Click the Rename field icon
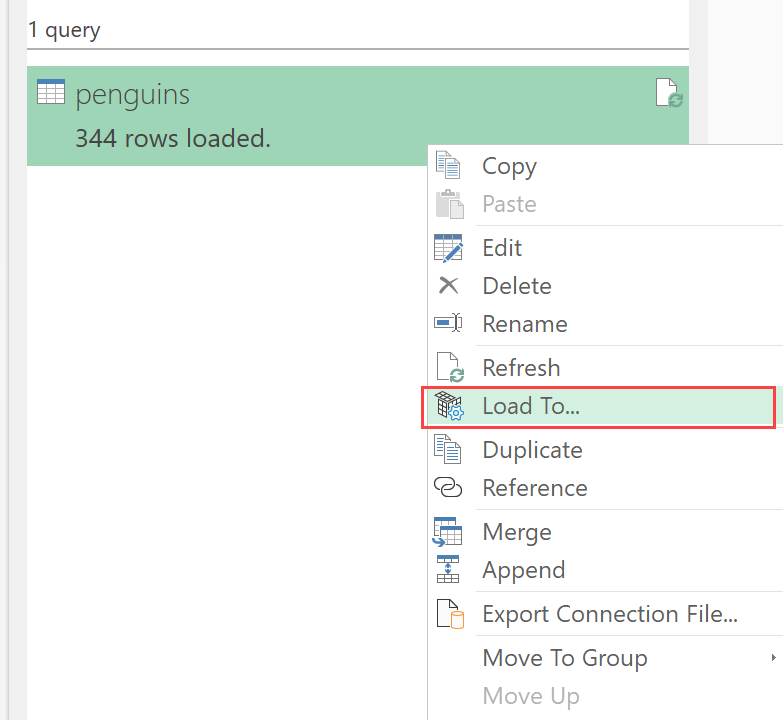This screenshot has width=783, height=720. pos(448,323)
